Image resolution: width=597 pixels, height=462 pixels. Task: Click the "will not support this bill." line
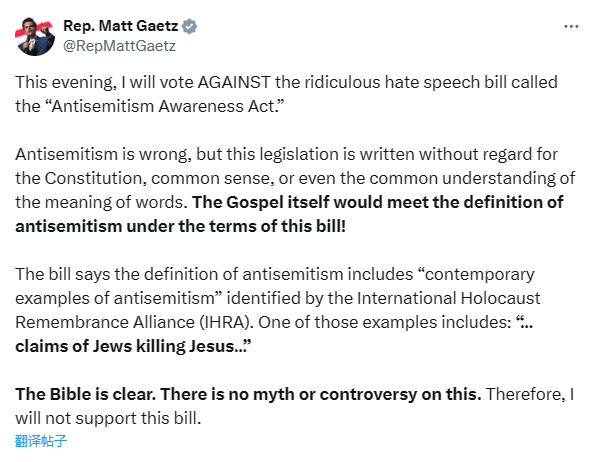point(108,418)
